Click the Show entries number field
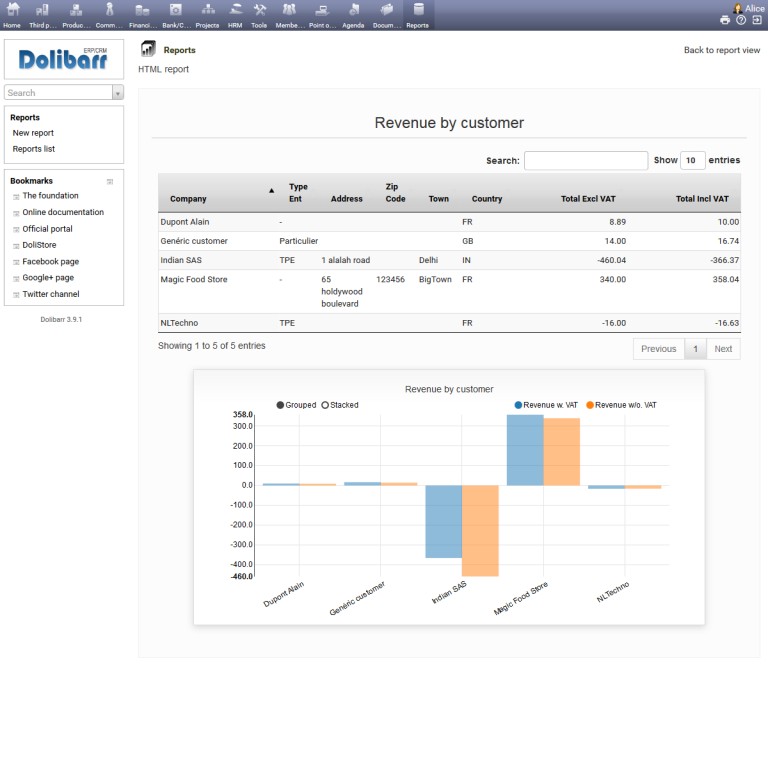Viewport: 768px width, 768px height. tap(692, 161)
